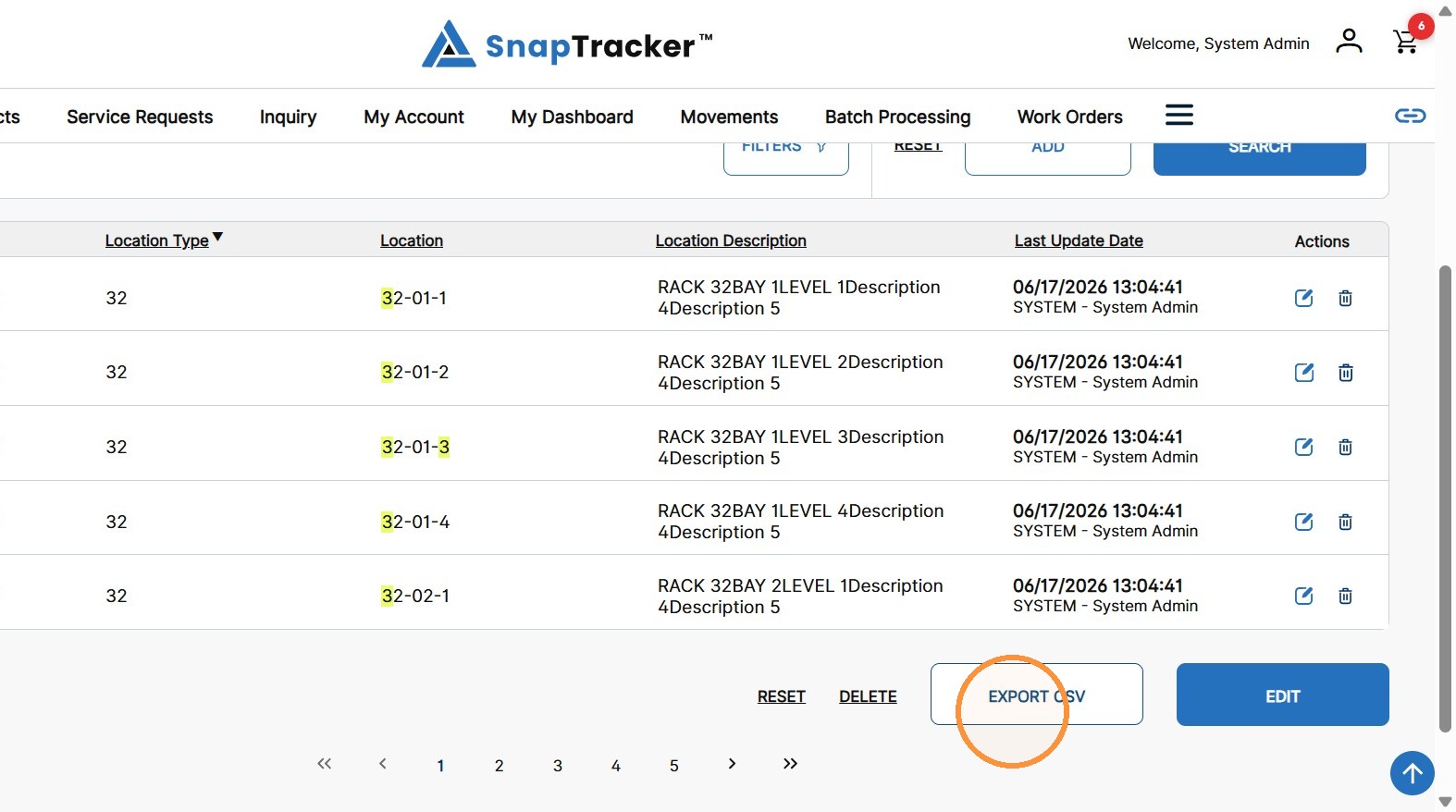Screen dimensions: 1456x812
Task: Sort by Last Update Date header
Action: pyautogui.click(x=1079, y=240)
